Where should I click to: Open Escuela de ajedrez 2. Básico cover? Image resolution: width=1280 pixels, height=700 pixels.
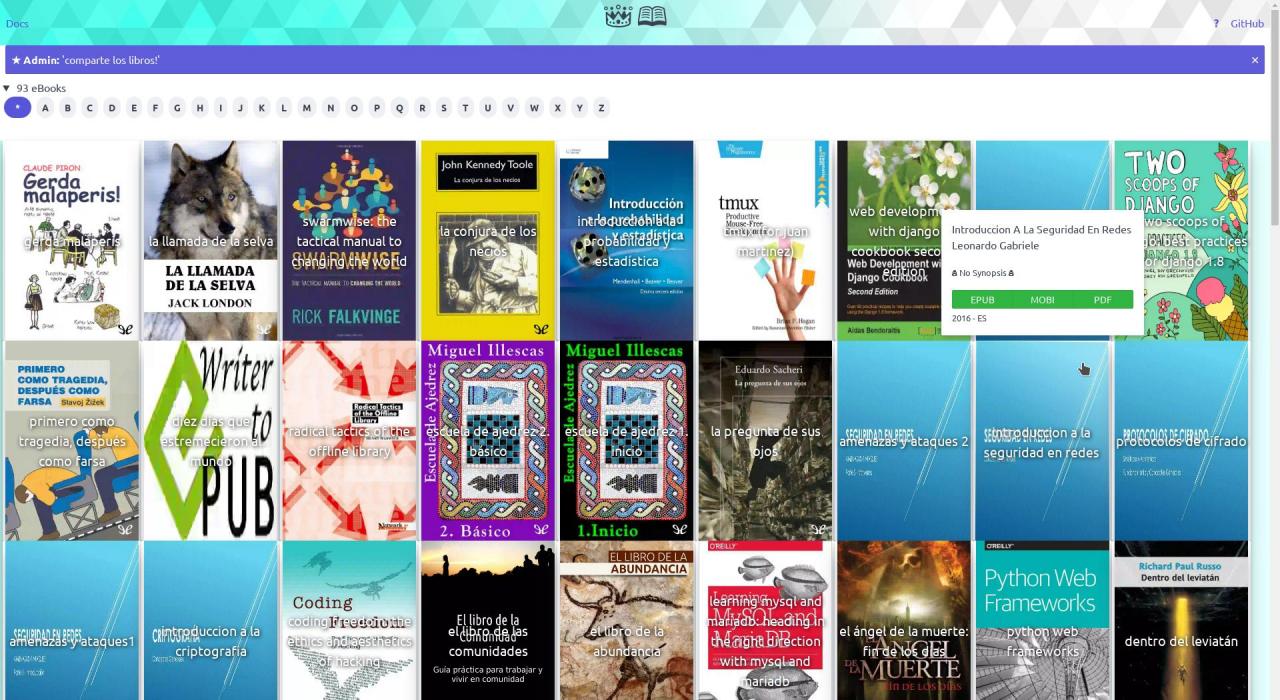pyautogui.click(x=488, y=440)
